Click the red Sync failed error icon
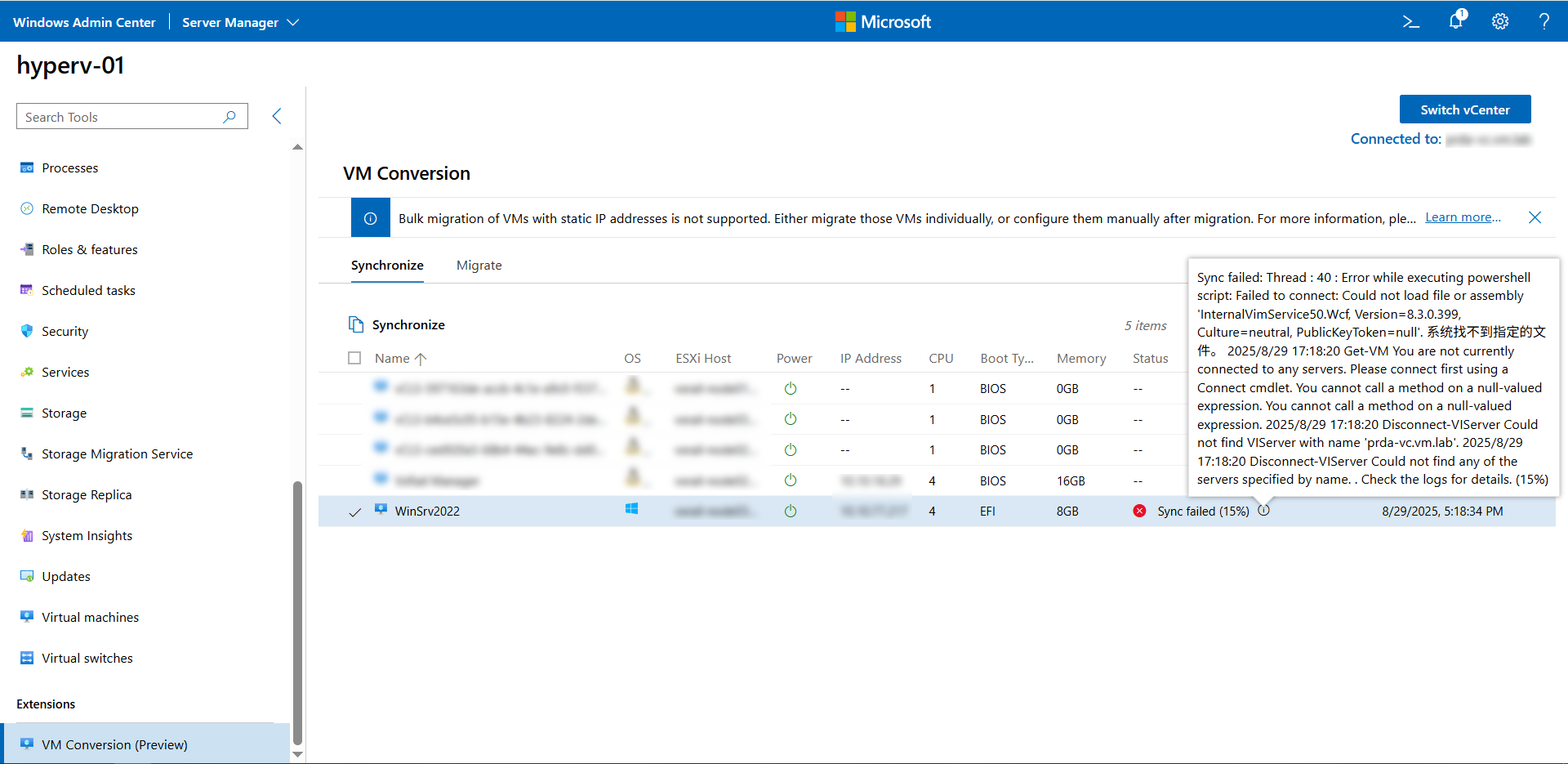Screen dimensions: 1568x764 [1139, 511]
